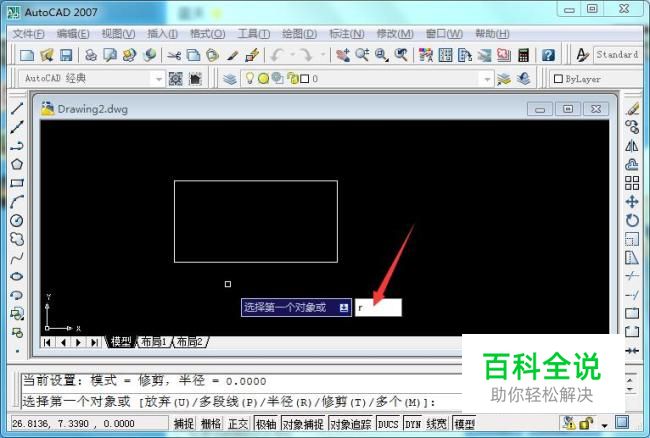Image resolution: width=650 pixels, height=438 pixels.
Task: Toggle 栅格 grid display
Action: 211,423
